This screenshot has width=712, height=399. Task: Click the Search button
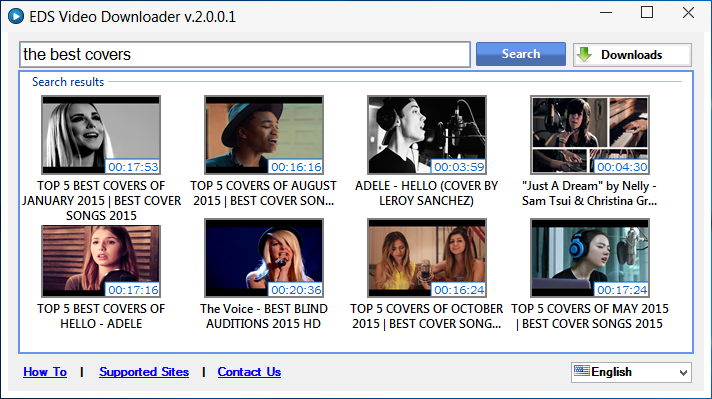coord(521,54)
